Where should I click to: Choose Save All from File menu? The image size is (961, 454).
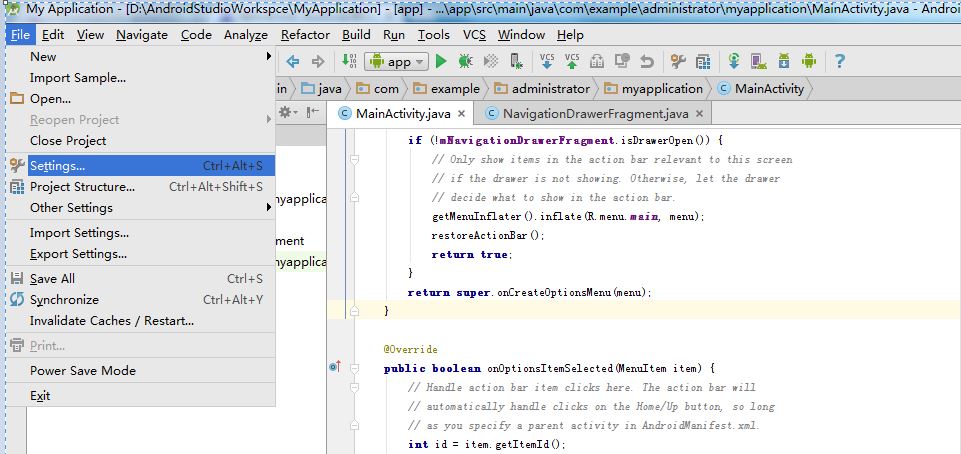click(140, 279)
